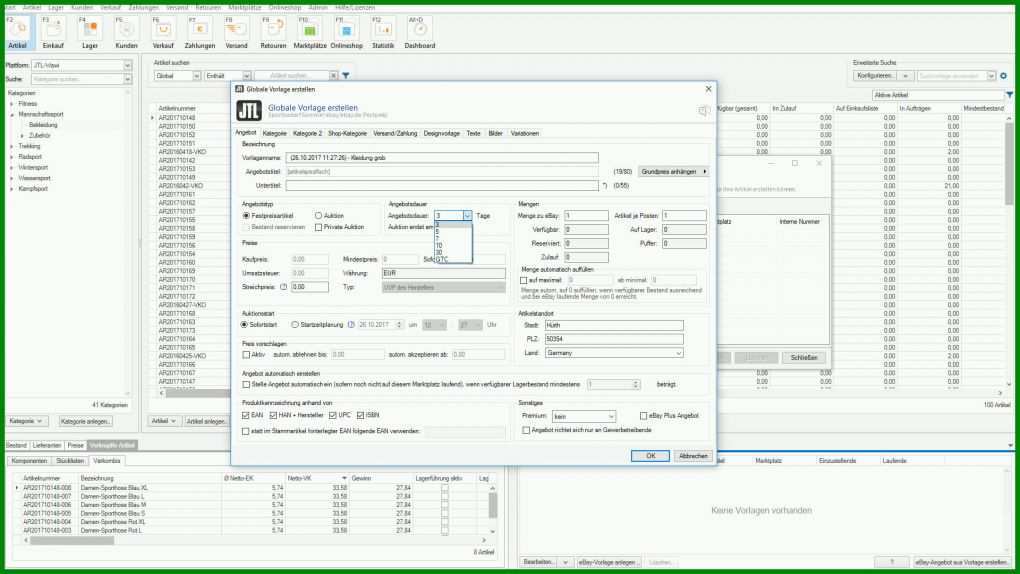The height and width of the screenshot is (574, 1020).
Task: Select the Sofortstart radio button
Action: point(245,324)
